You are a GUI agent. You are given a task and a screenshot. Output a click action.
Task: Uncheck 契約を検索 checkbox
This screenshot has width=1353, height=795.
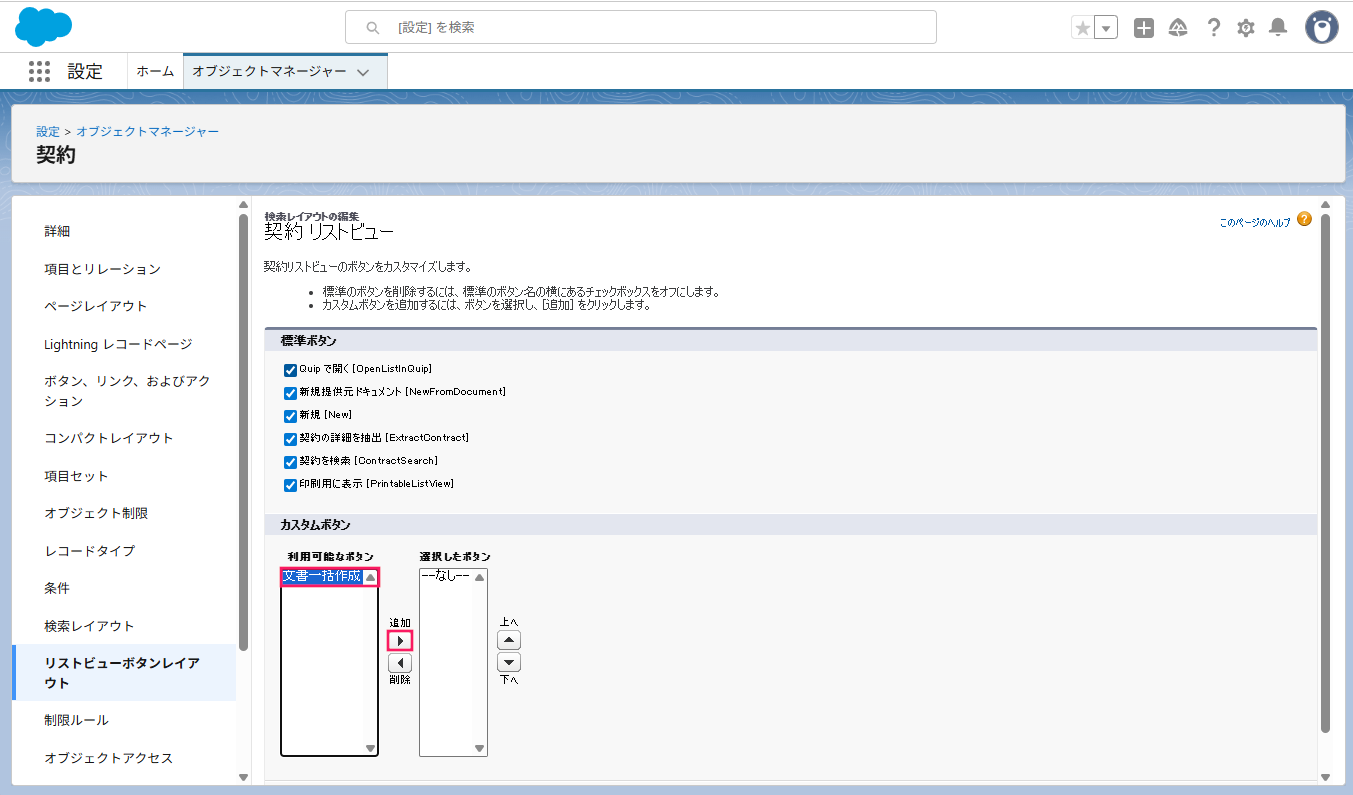click(291, 462)
